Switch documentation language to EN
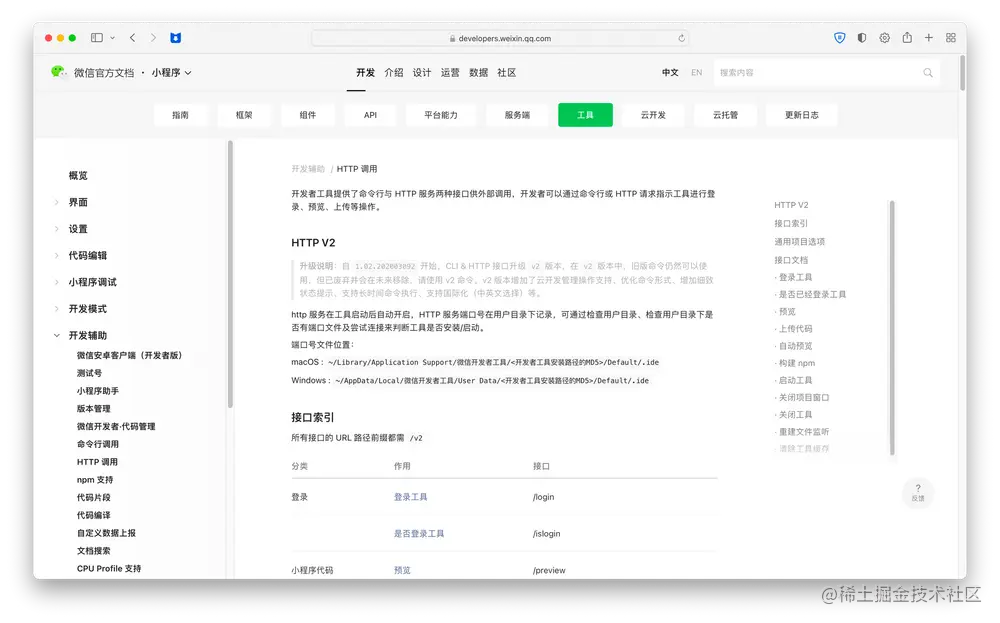The image size is (1000, 623). [696, 72]
